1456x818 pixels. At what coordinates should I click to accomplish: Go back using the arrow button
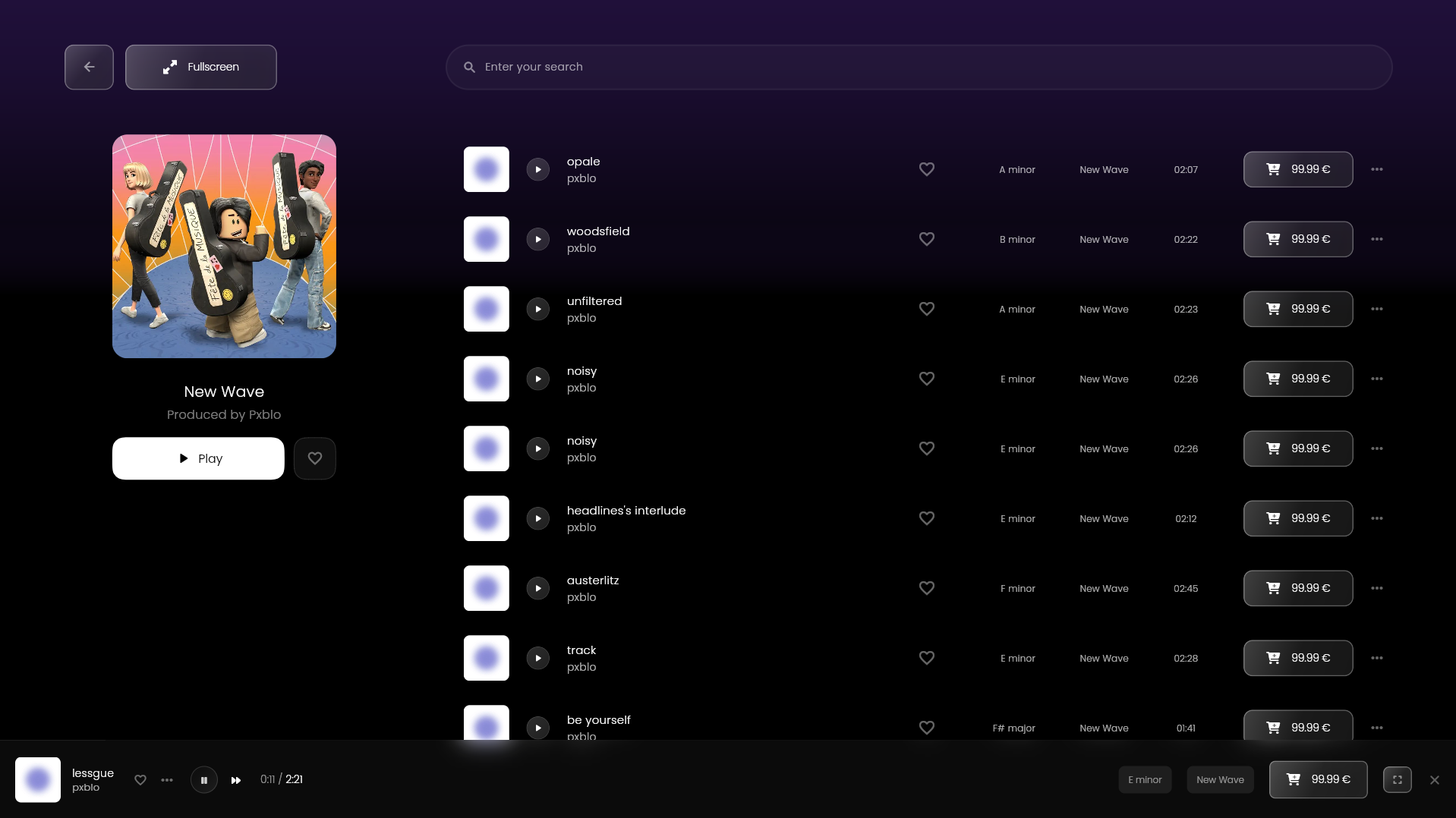pos(89,67)
